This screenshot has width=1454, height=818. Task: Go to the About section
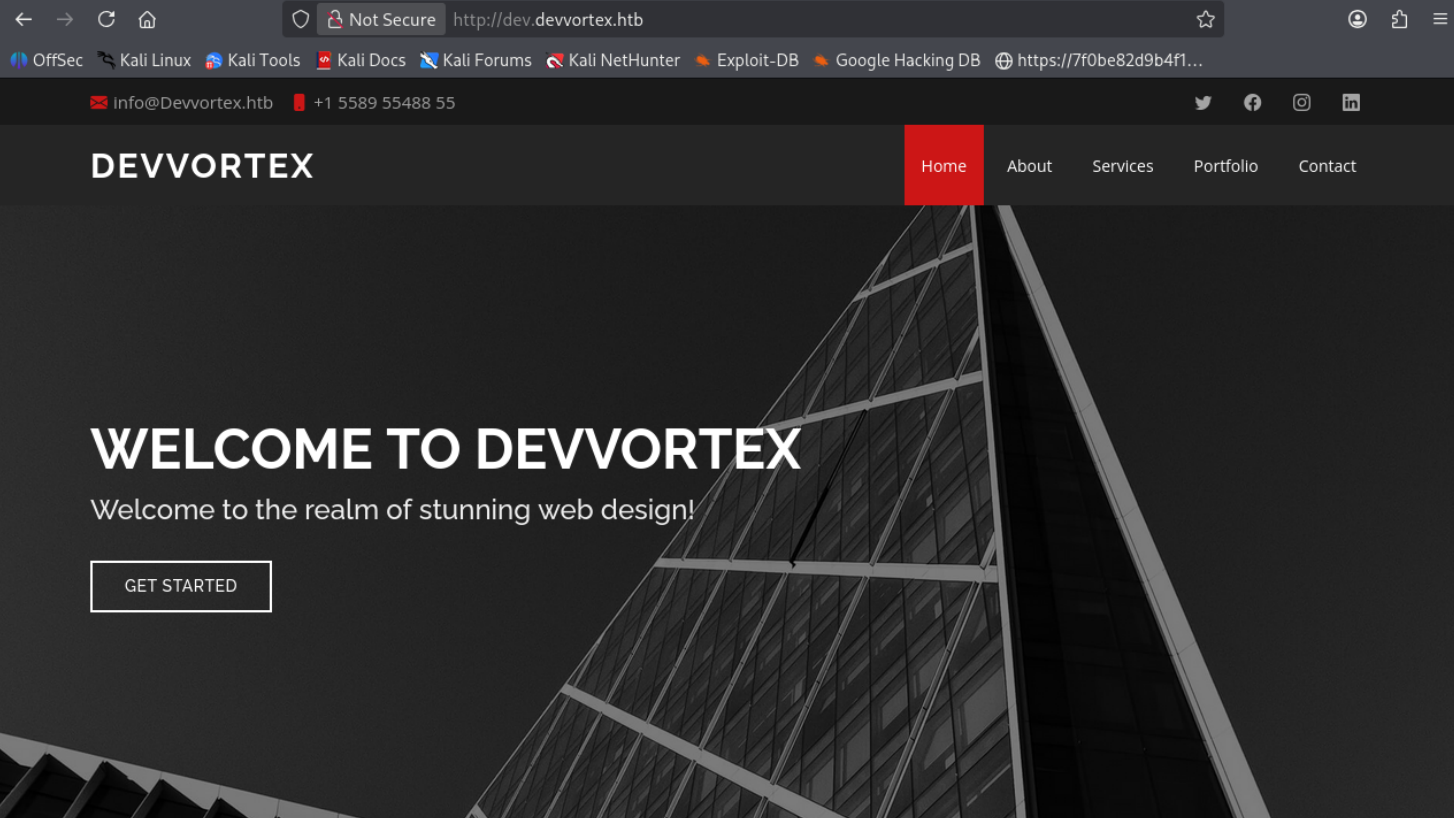coord(1029,166)
